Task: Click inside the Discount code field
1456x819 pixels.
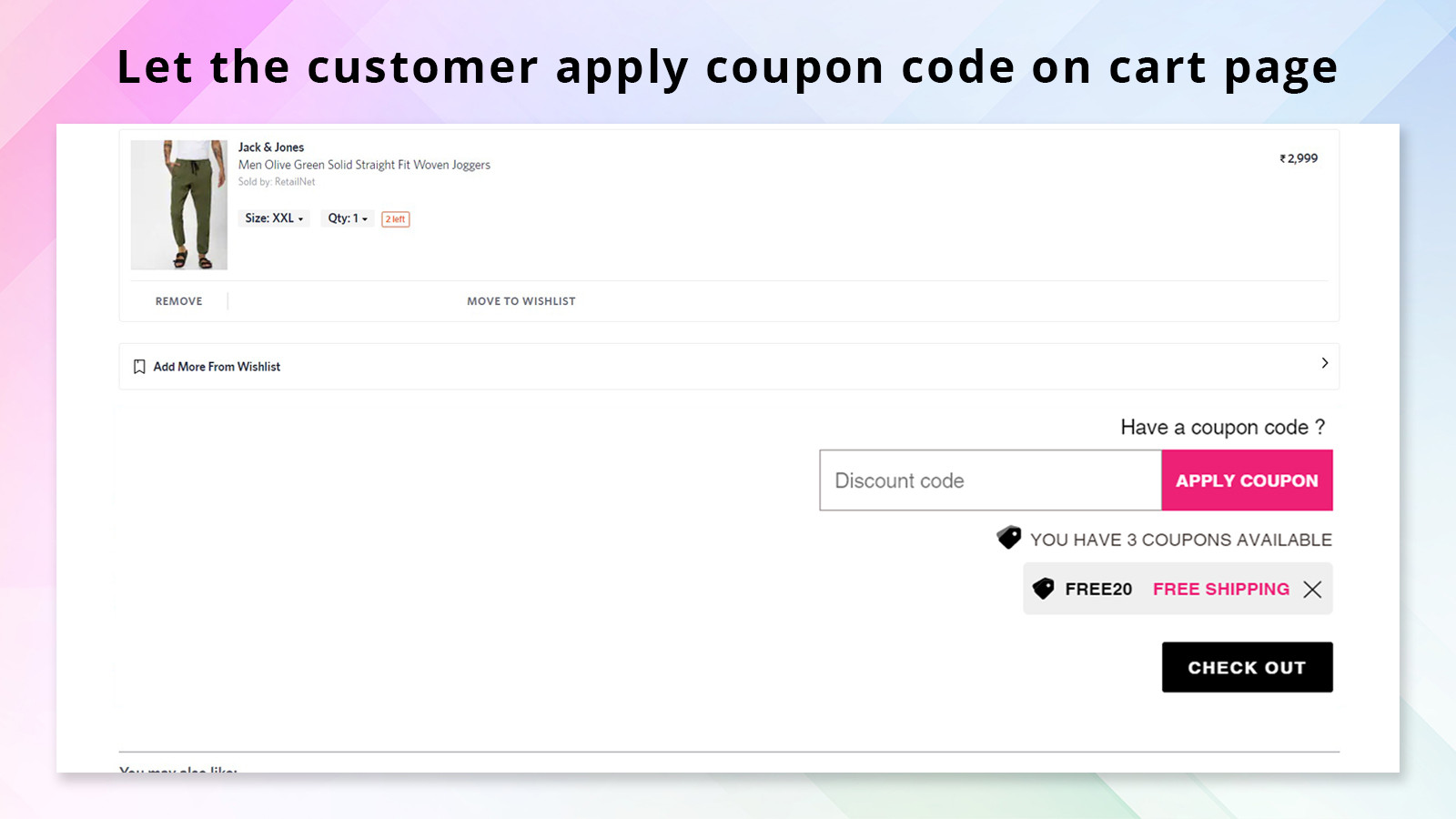Action: coord(989,480)
